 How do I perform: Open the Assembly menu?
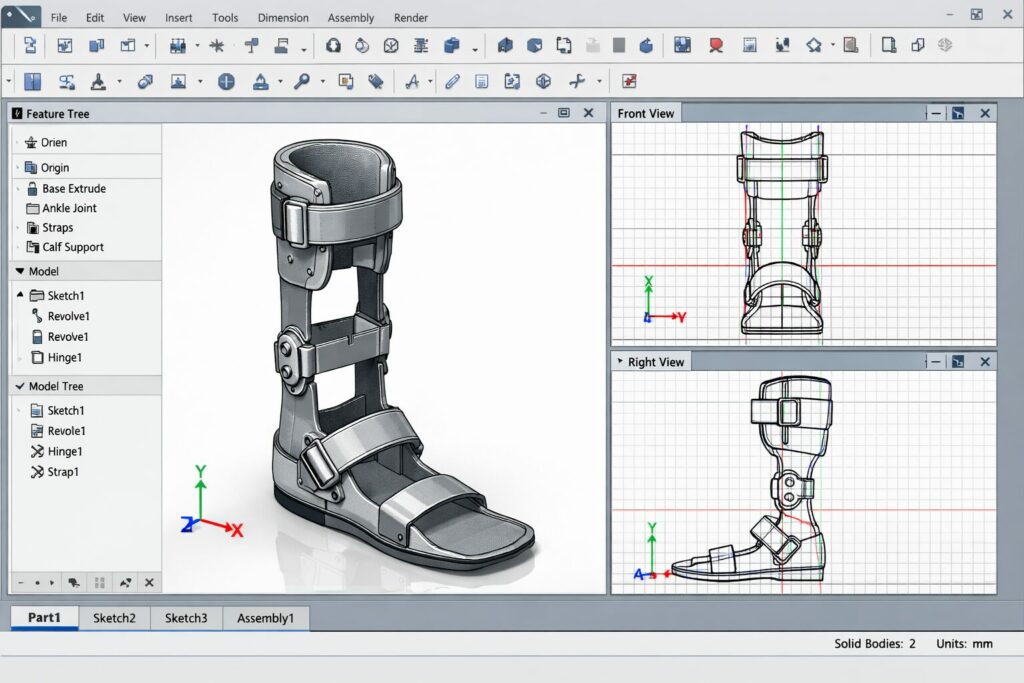[351, 18]
